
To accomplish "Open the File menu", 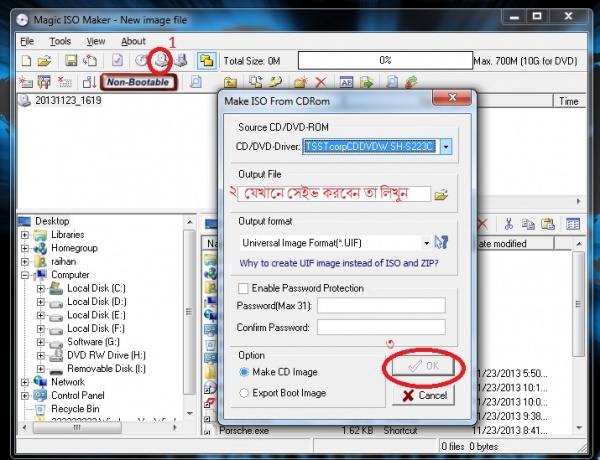I will coord(27,41).
